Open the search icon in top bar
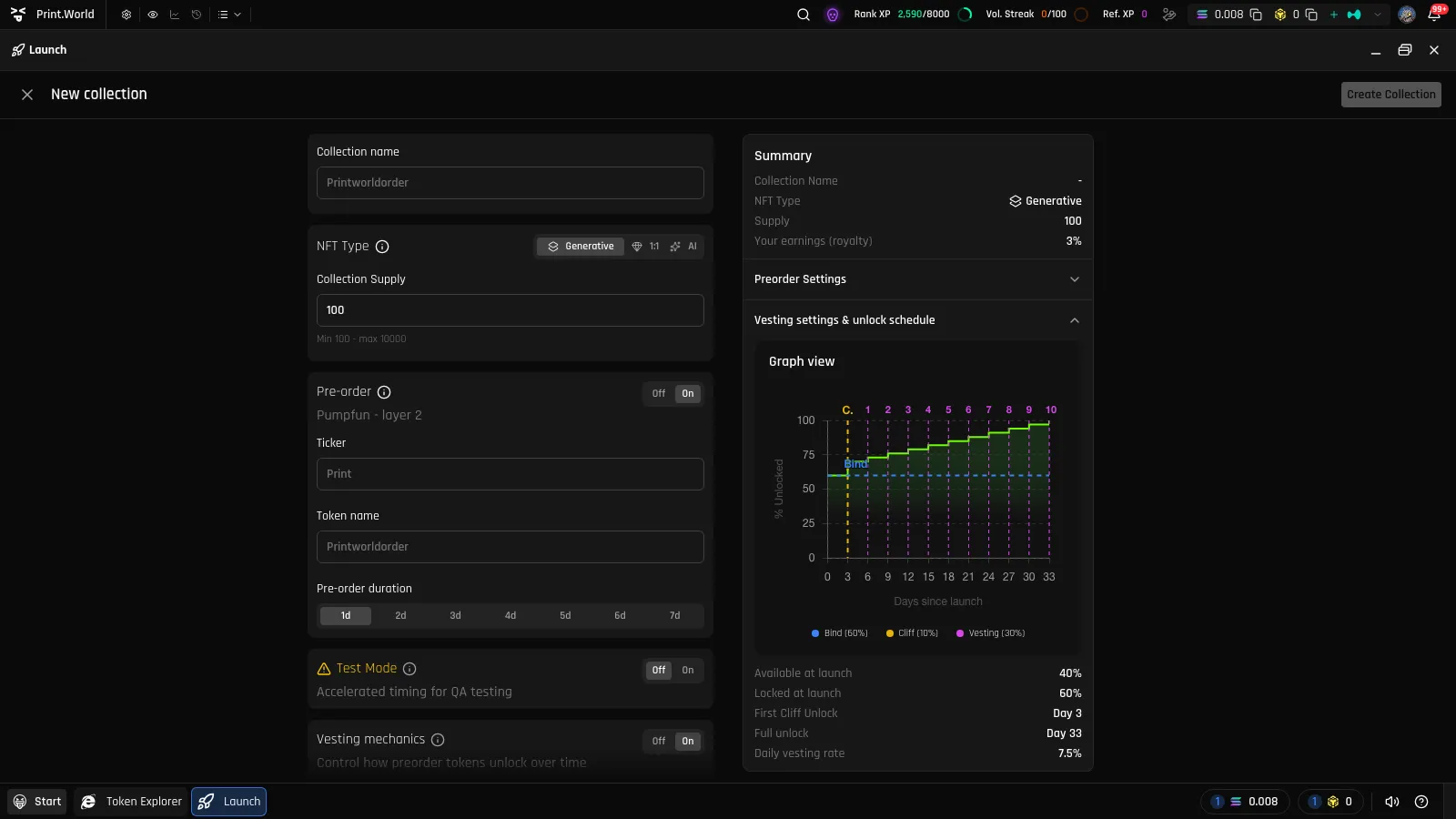 coord(804,15)
